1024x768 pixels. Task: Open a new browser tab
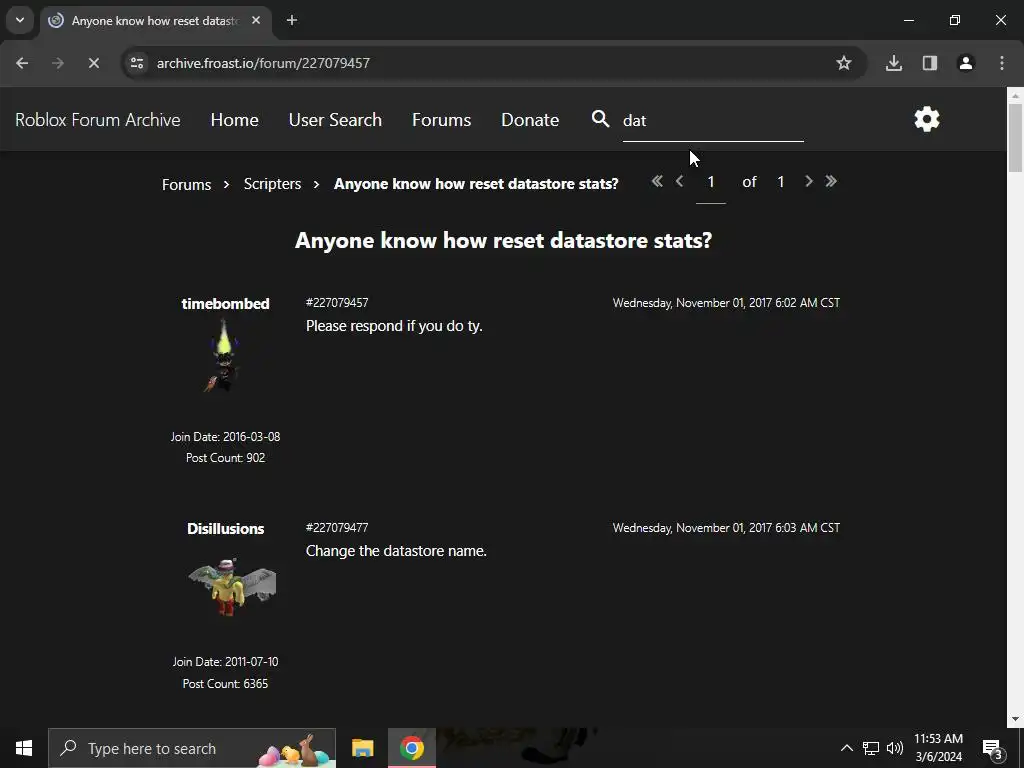pos(292,20)
